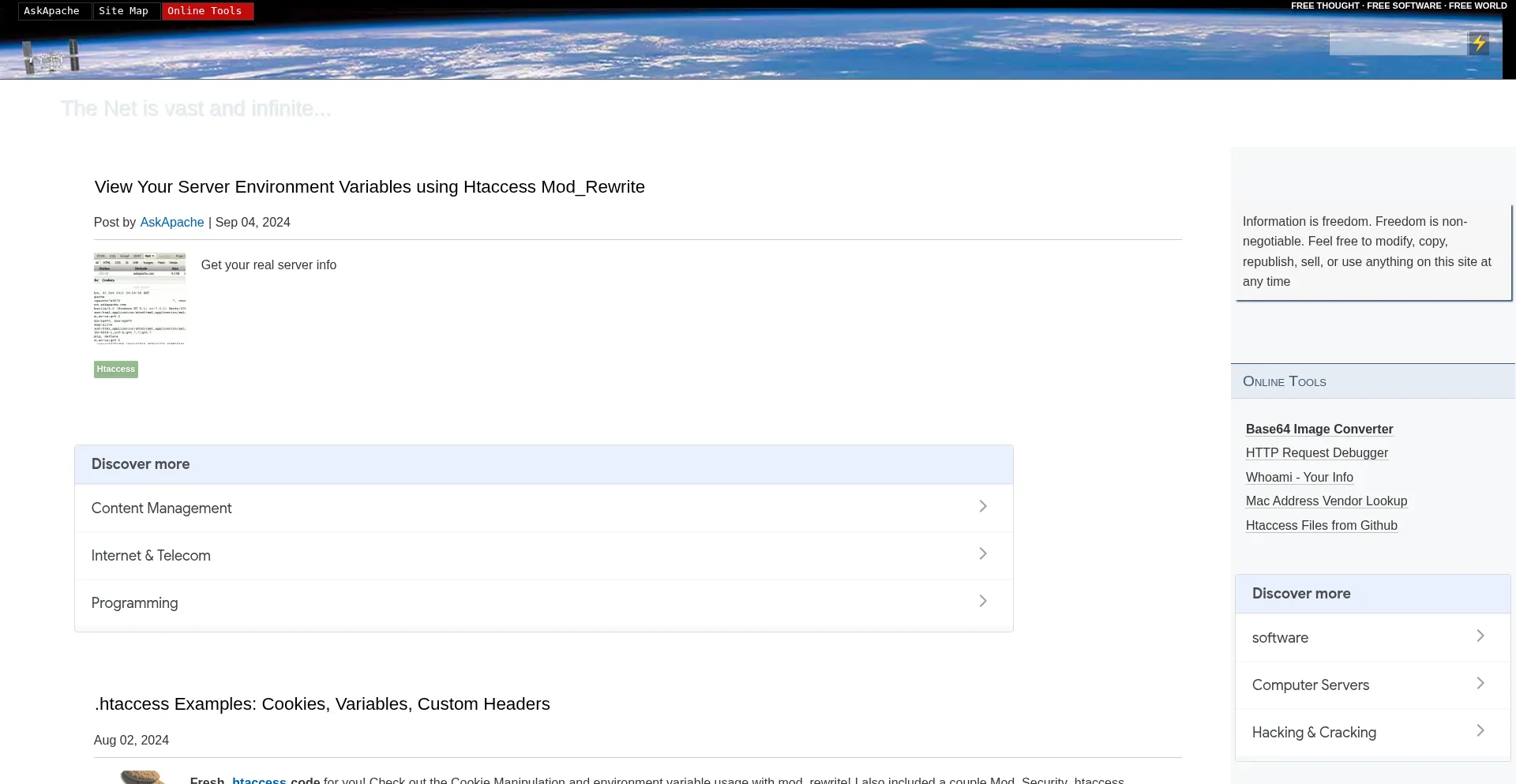The width and height of the screenshot is (1516, 784).
Task: Open the Whoami - Your Info link
Action: click(1300, 478)
